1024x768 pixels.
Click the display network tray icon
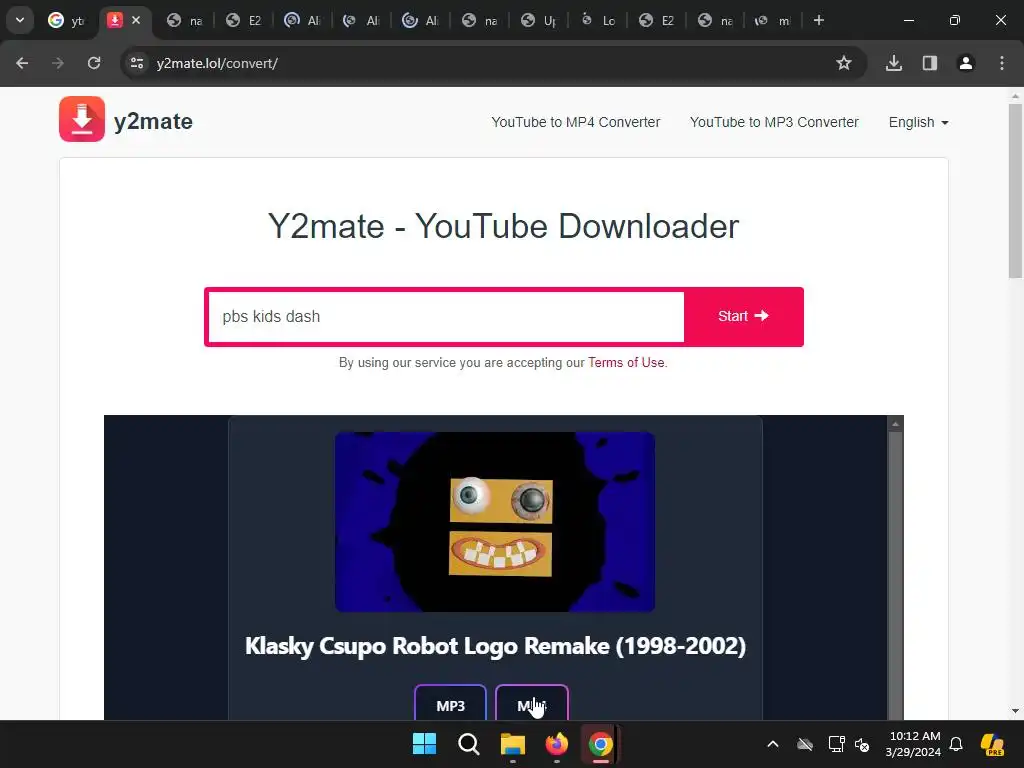click(x=837, y=744)
